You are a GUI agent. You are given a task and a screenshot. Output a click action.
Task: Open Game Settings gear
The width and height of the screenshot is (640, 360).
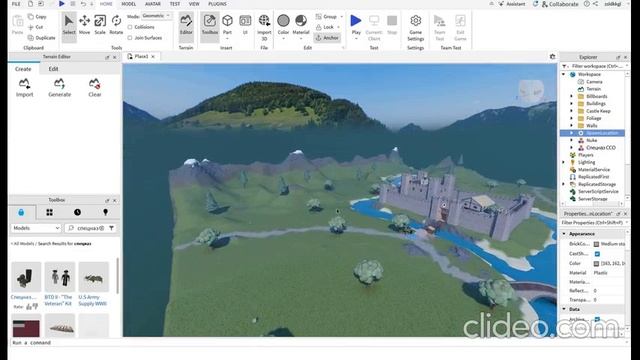pos(416,27)
